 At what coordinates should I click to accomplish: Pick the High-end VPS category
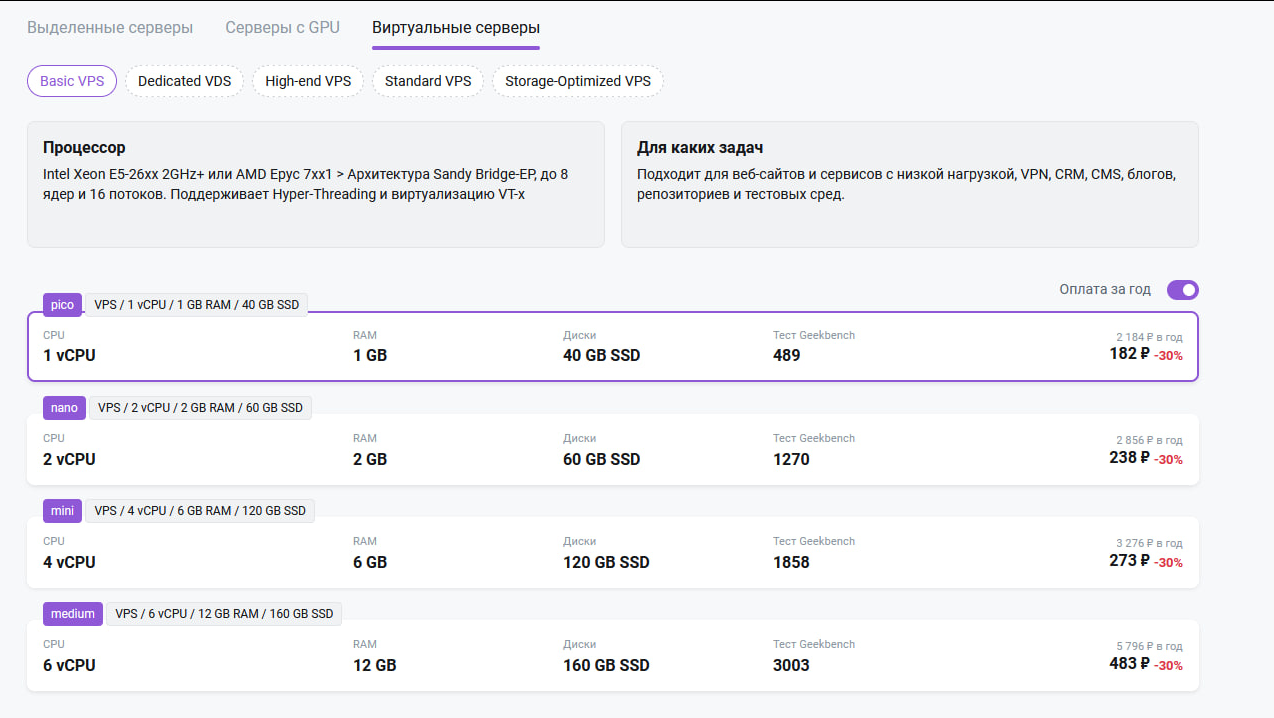(x=308, y=81)
